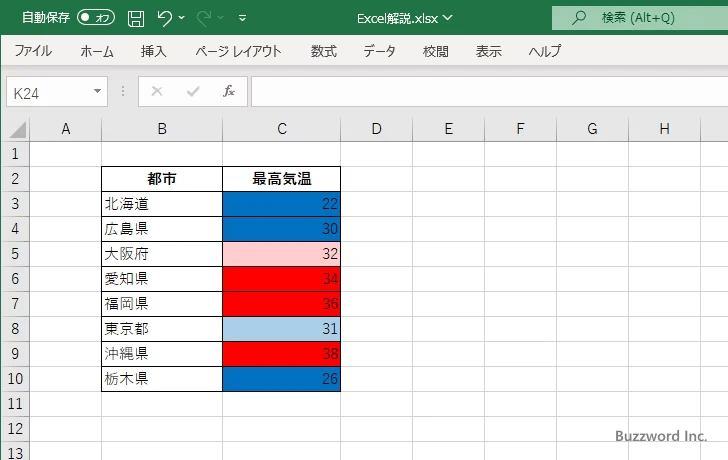Expand the Undo history dropdown arrow

[182, 18]
